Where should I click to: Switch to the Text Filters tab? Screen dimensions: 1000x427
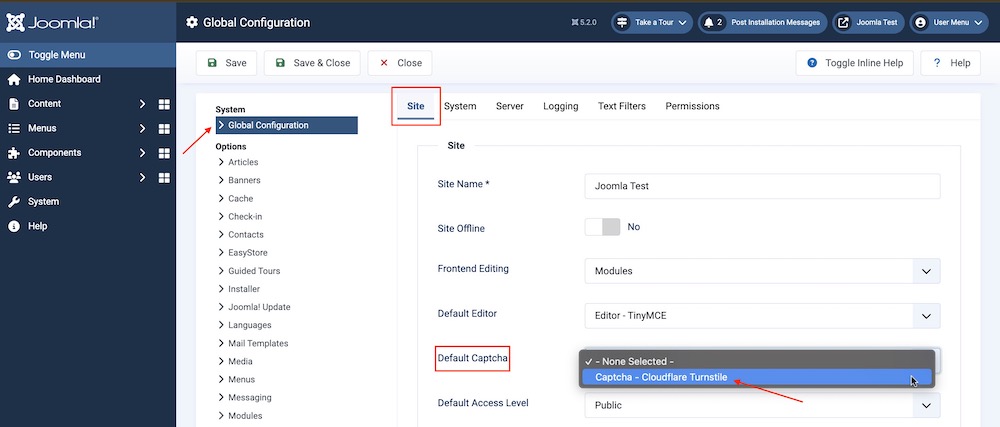[621, 106]
